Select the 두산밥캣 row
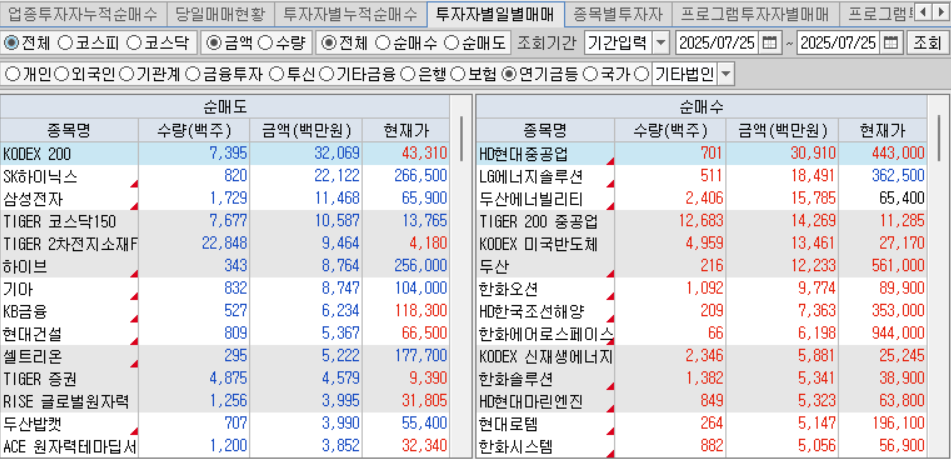The image size is (951, 459). (x=225, y=423)
